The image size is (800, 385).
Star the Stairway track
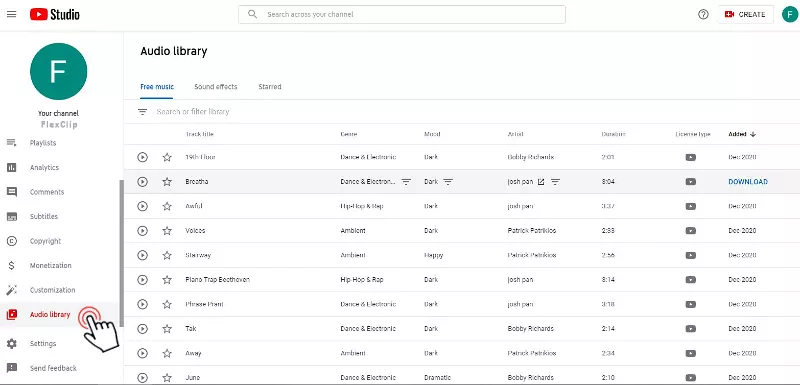pyautogui.click(x=167, y=255)
